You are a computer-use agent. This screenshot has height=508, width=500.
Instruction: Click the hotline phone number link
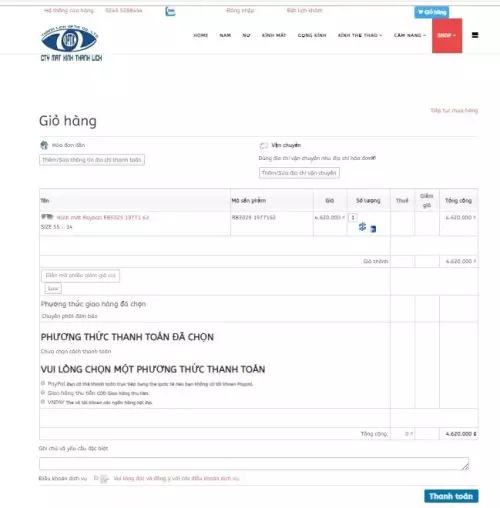[123, 10]
